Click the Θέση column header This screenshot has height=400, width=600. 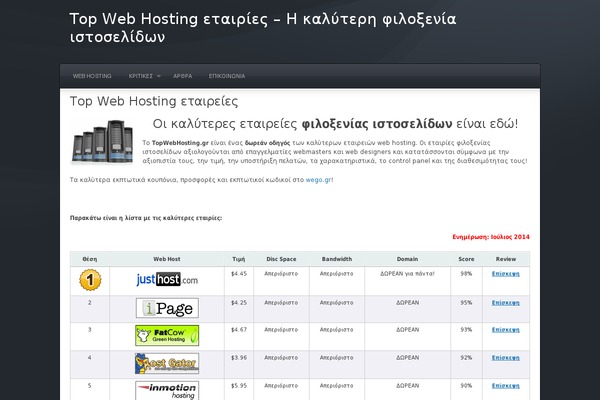(90, 259)
